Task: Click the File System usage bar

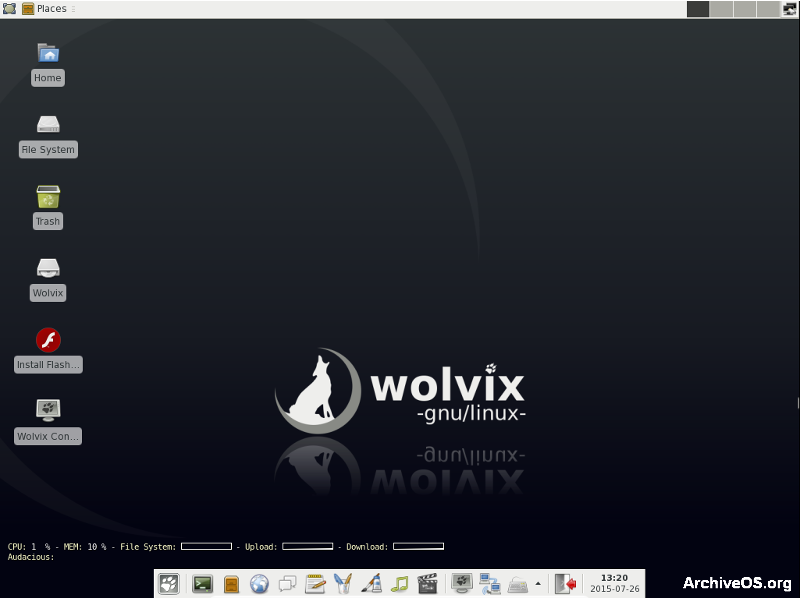Action: [207, 546]
